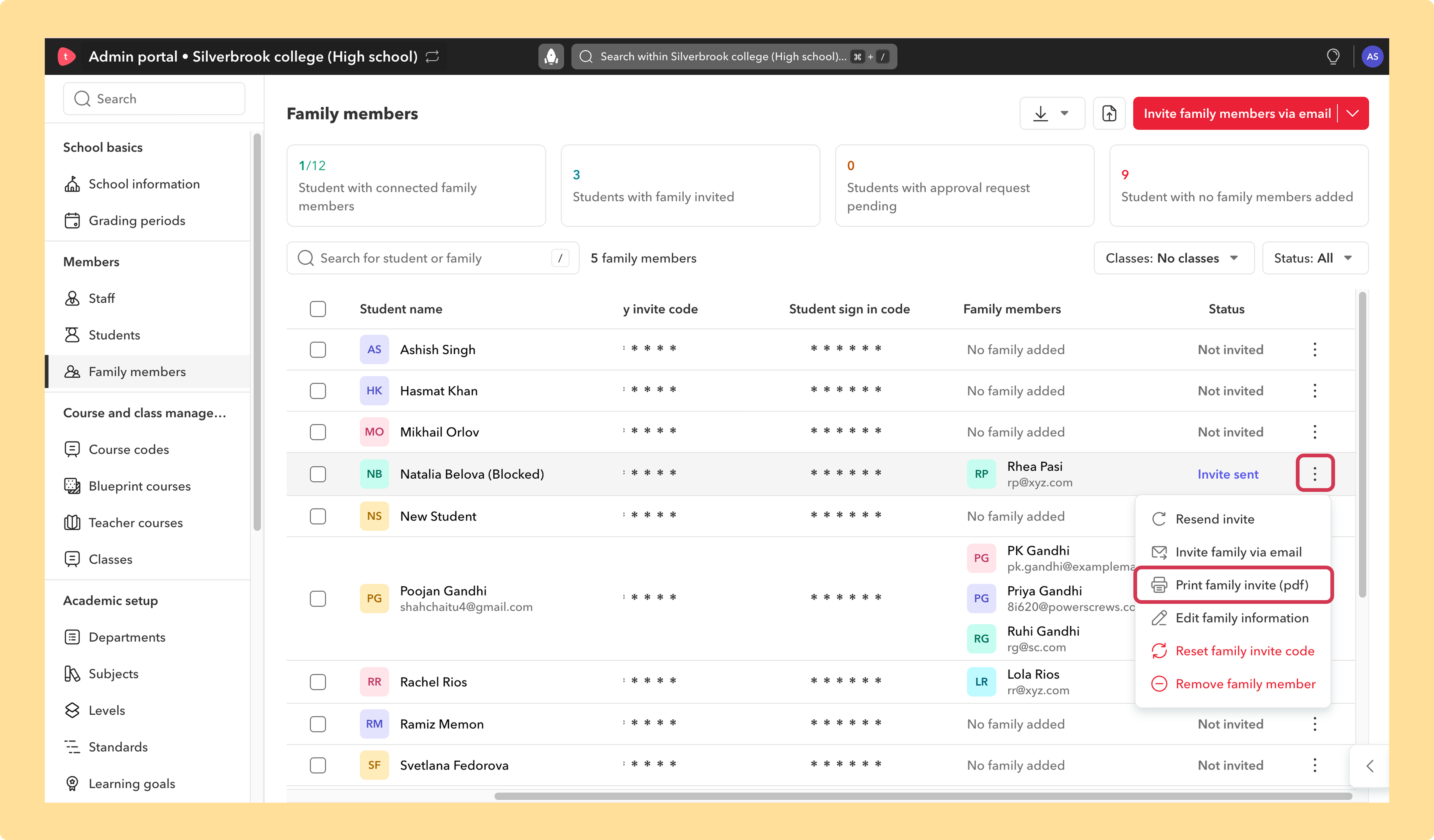Open the AS user avatar menu
1434x840 pixels.
point(1372,56)
